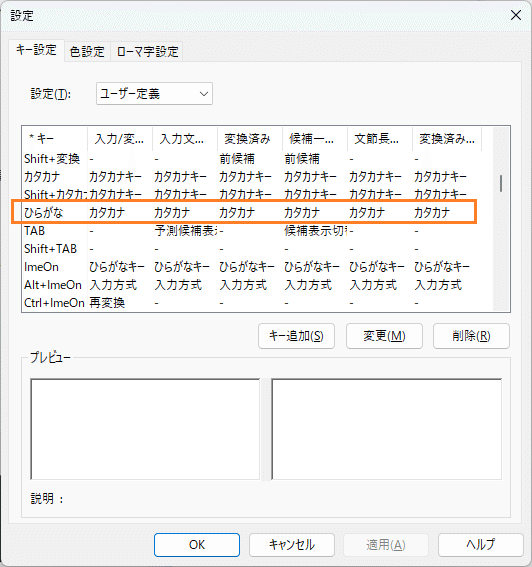Click the left preview box
Viewport: 532px width, 567px height.
point(145,429)
